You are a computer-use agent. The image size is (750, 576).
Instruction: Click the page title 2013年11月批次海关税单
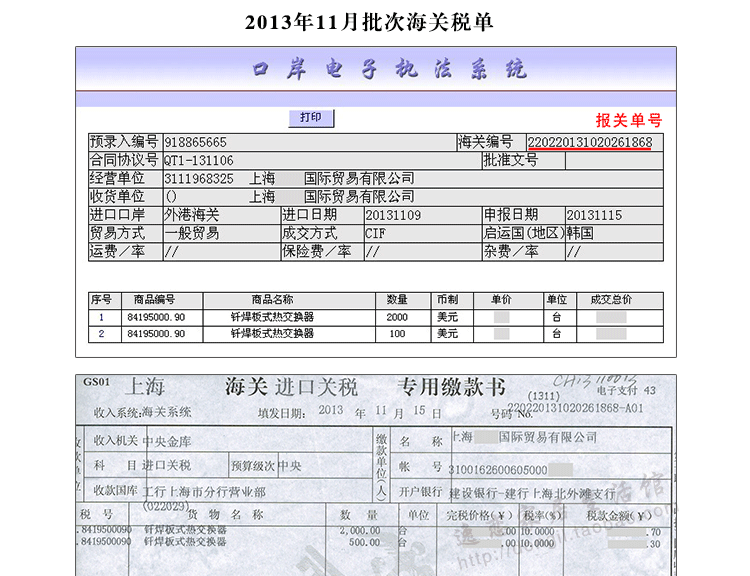(x=369, y=22)
